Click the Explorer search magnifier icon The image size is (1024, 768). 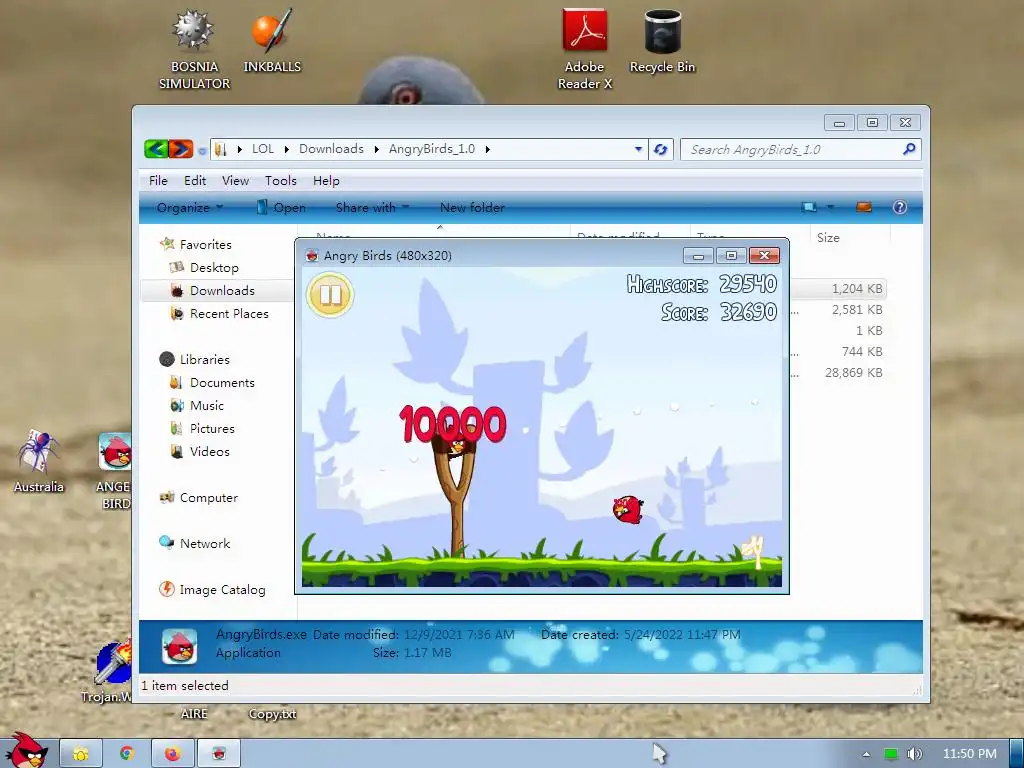[x=908, y=149]
